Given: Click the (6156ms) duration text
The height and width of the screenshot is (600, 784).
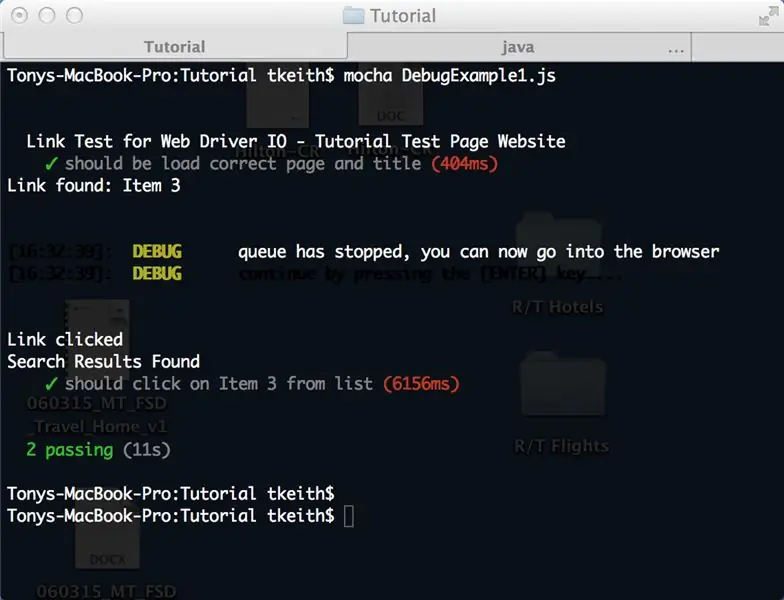Looking at the screenshot, I should tap(421, 384).
